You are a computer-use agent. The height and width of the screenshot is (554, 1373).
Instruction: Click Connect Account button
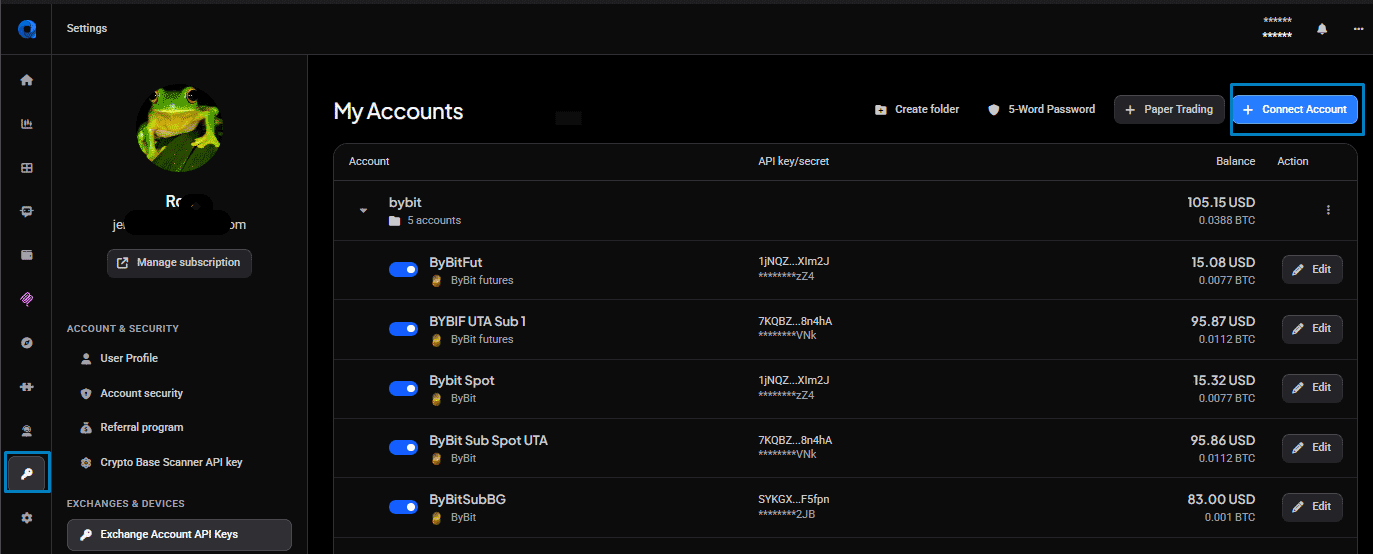[1295, 109]
